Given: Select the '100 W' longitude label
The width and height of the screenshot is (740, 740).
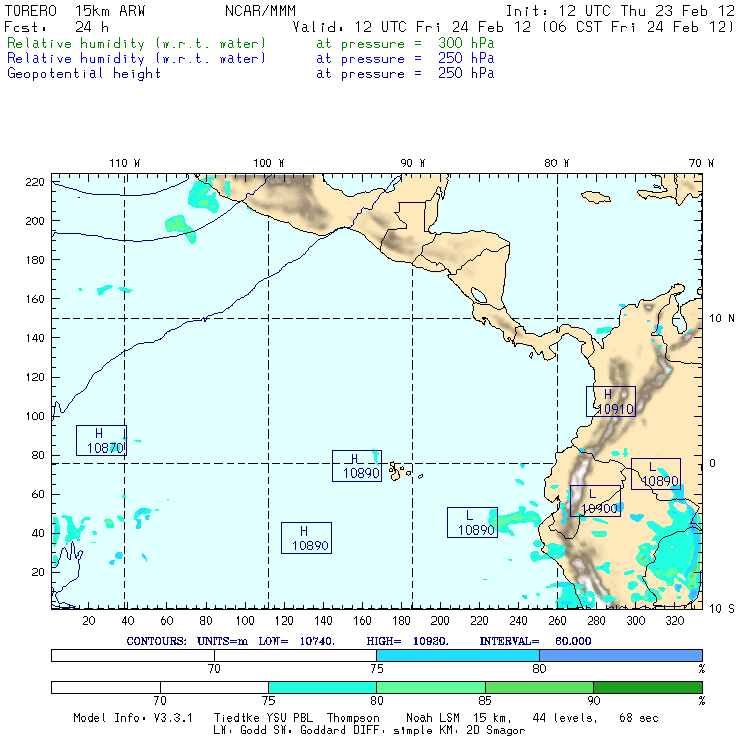Looking at the screenshot, I should click(x=269, y=163).
